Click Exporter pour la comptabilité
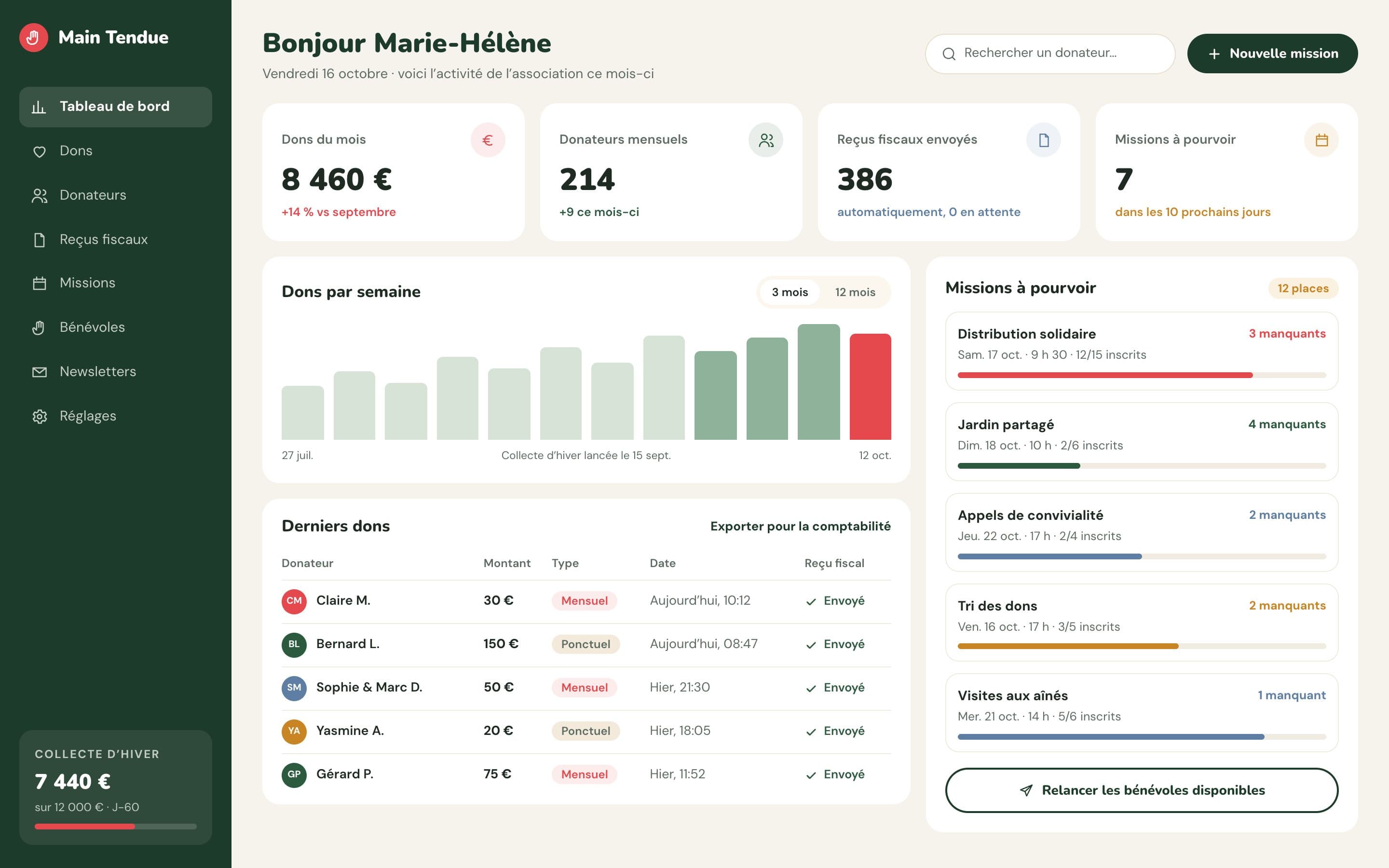The image size is (1389, 868). (800, 527)
